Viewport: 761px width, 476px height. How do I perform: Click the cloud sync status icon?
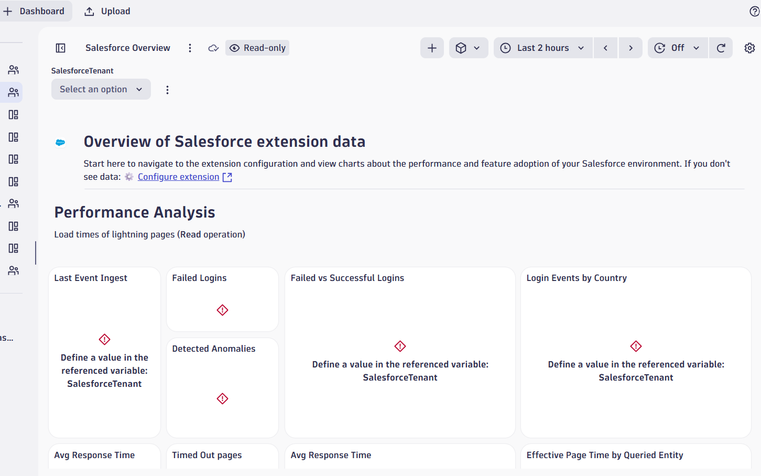(213, 48)
